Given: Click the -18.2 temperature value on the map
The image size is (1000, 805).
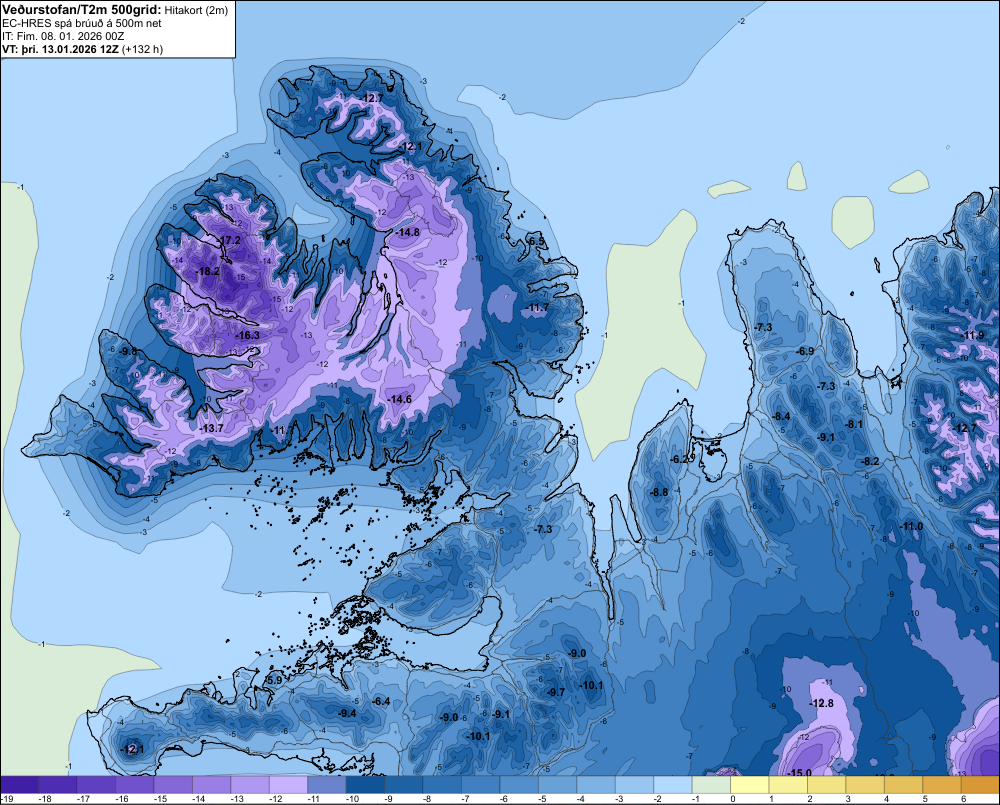Looking at the screenshot, I should click(x=208, y=271).
